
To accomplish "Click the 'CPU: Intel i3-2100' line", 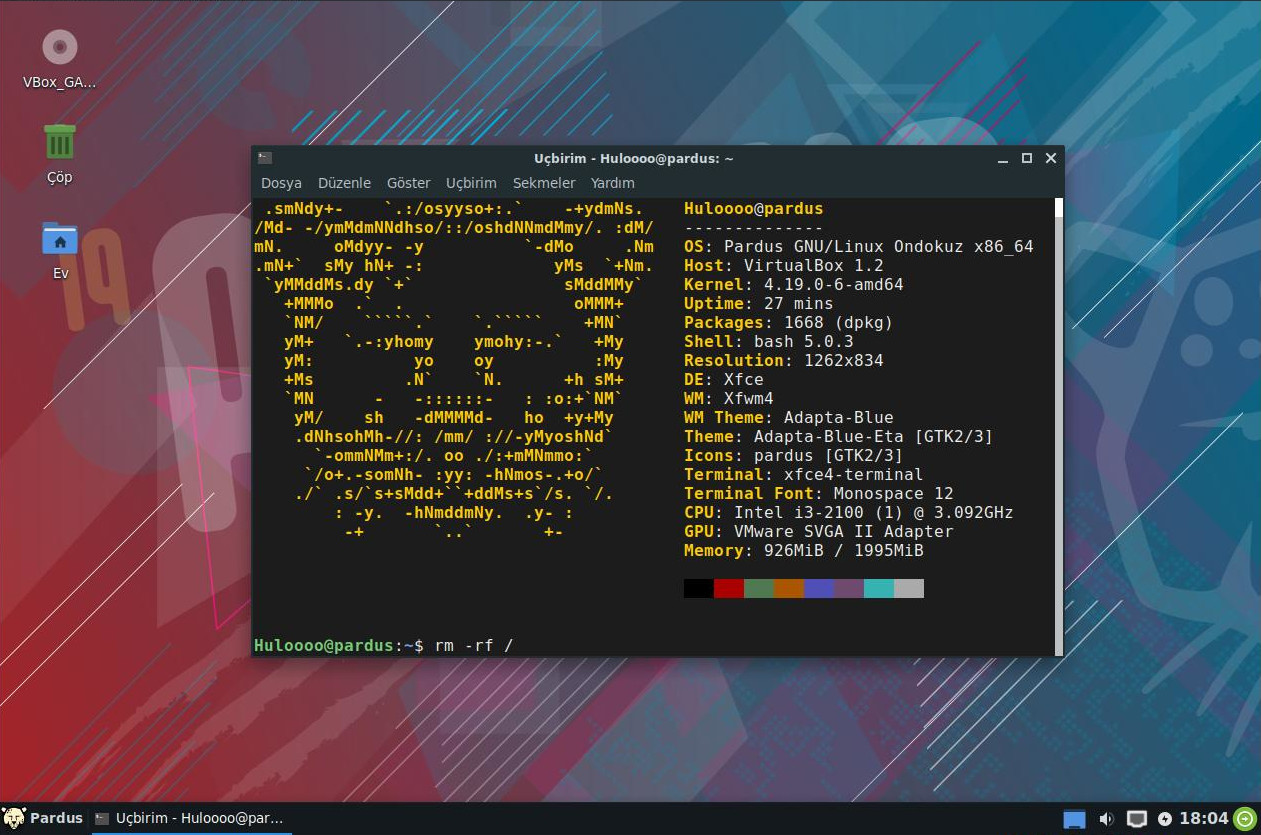I will 849,513.
